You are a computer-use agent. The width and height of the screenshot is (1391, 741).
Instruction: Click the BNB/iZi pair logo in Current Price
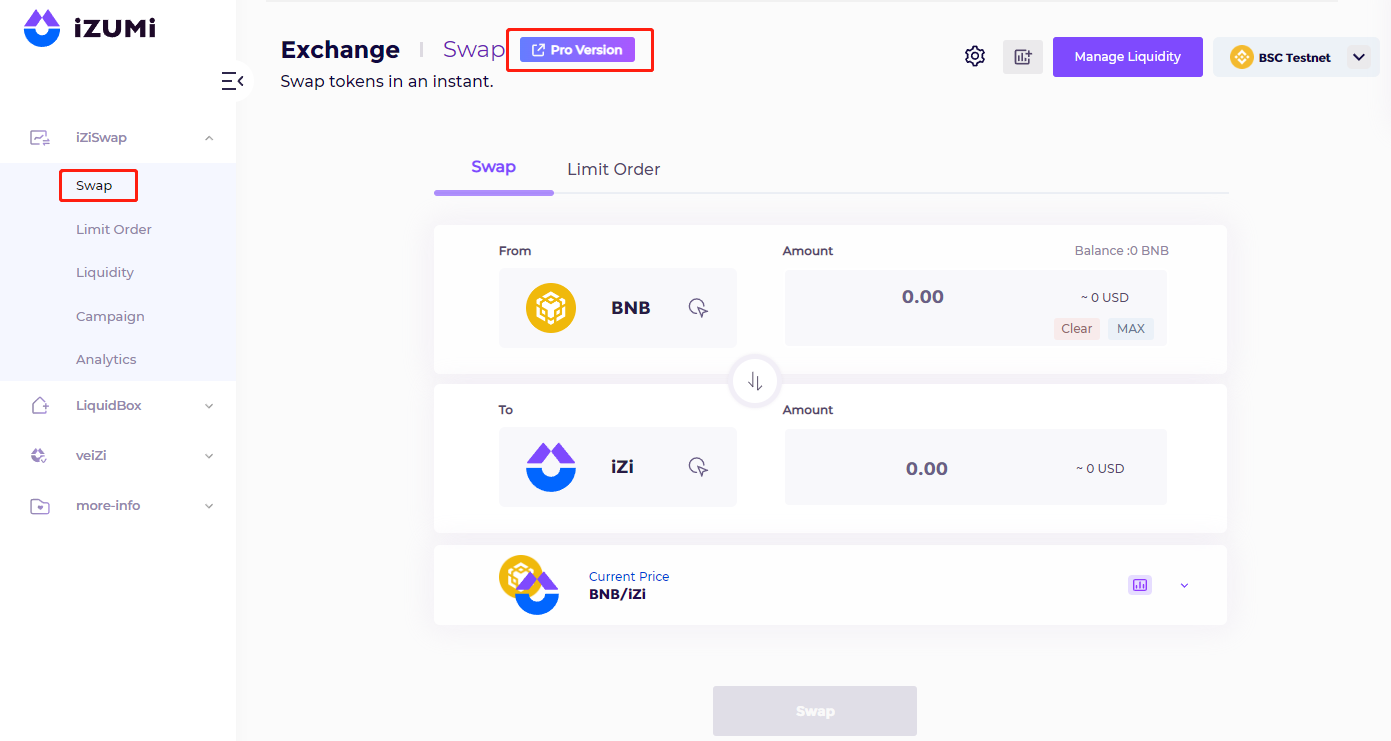tap(529, 585)
